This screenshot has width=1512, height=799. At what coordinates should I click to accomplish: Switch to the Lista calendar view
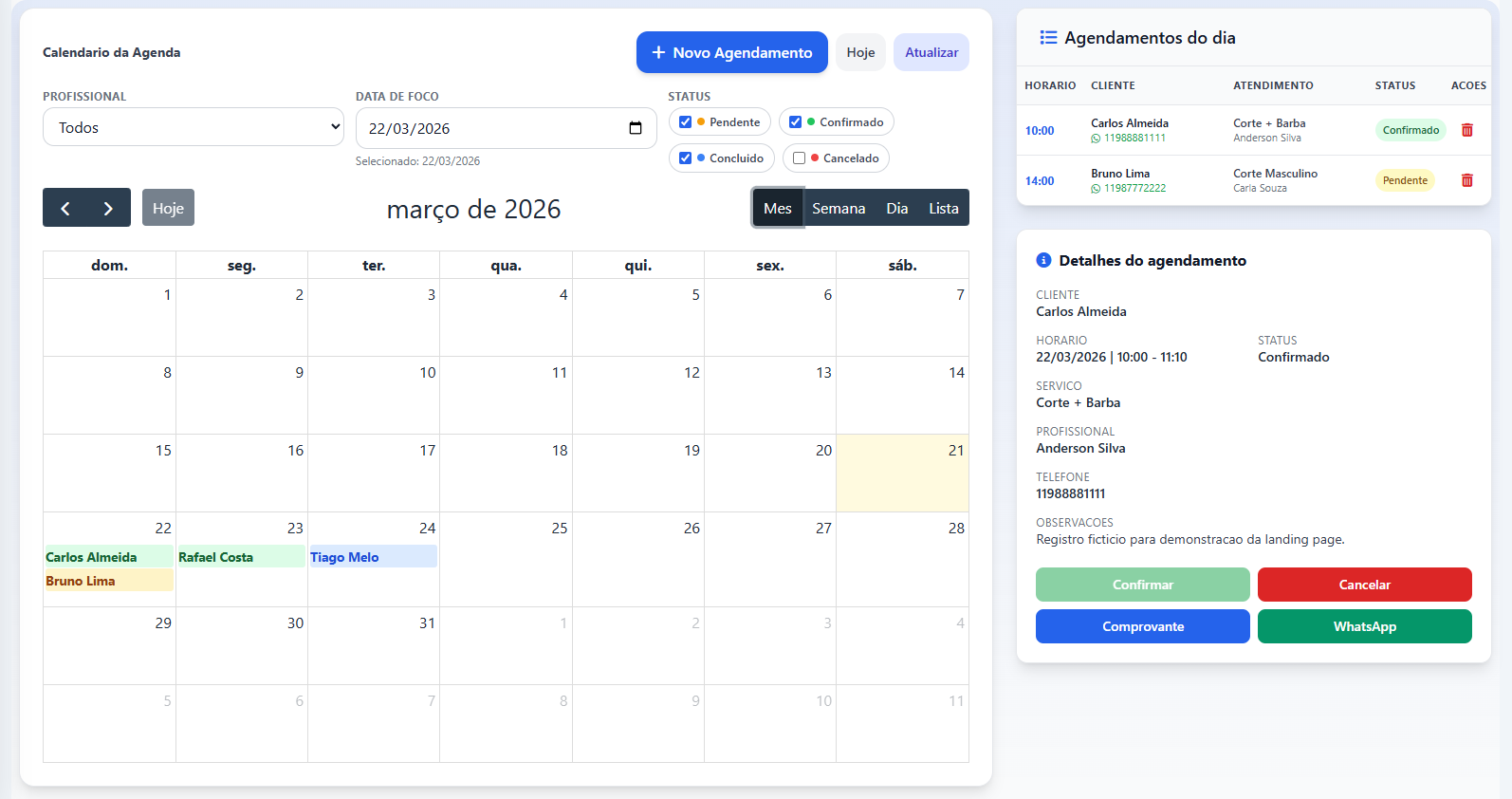tap(944, 208)
